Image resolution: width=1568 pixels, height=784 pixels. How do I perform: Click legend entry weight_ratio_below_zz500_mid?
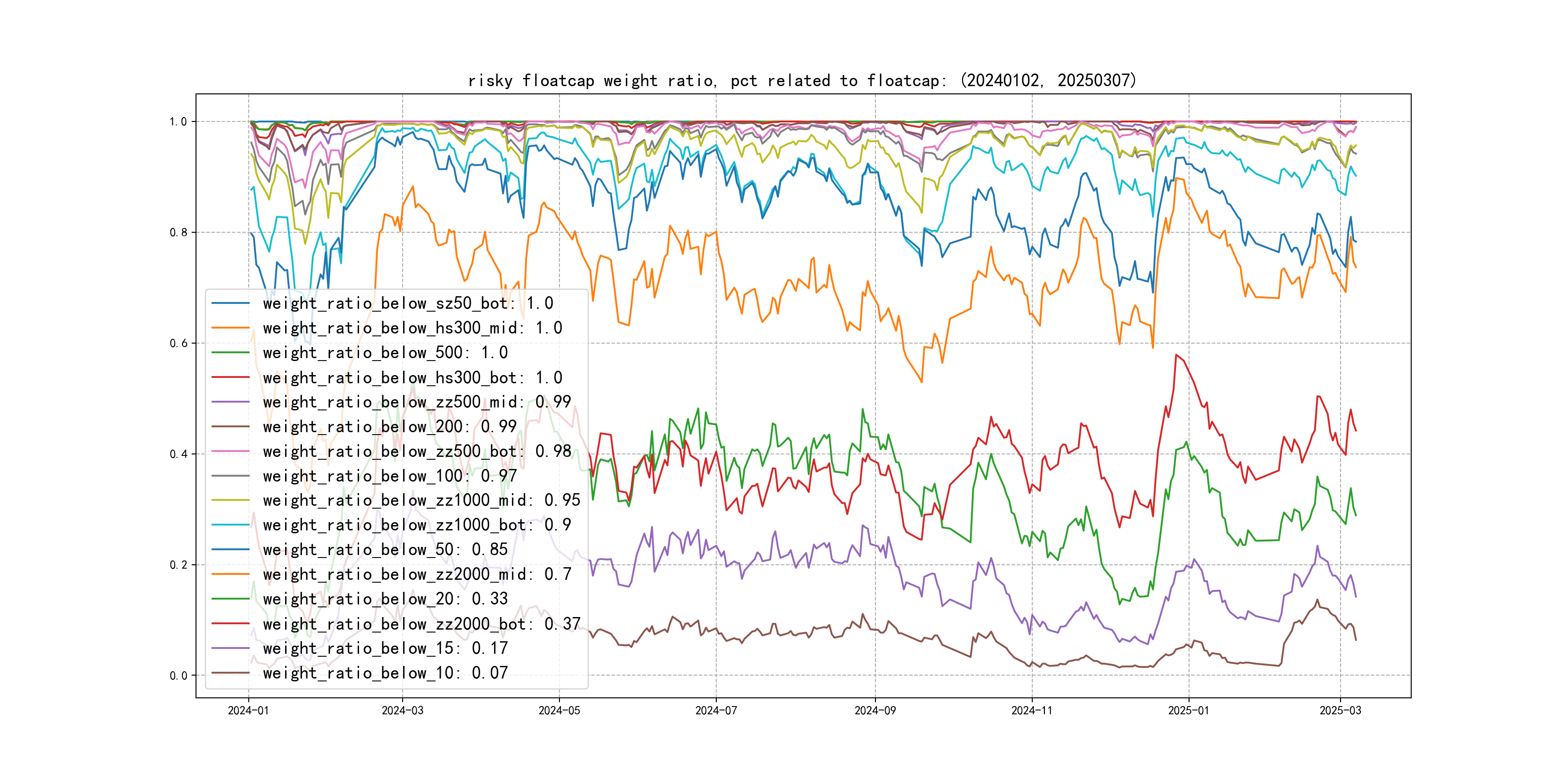coord(416,402)
